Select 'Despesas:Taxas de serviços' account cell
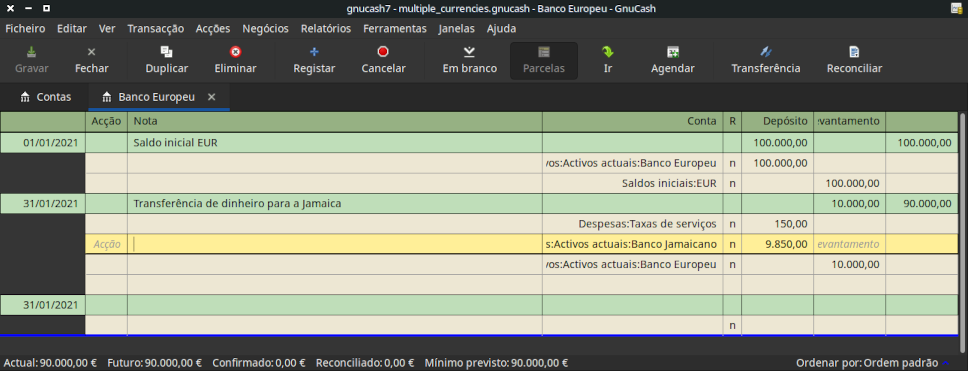Image resolution: width=968 pixels, height=371 pixels. click(632, 224)
